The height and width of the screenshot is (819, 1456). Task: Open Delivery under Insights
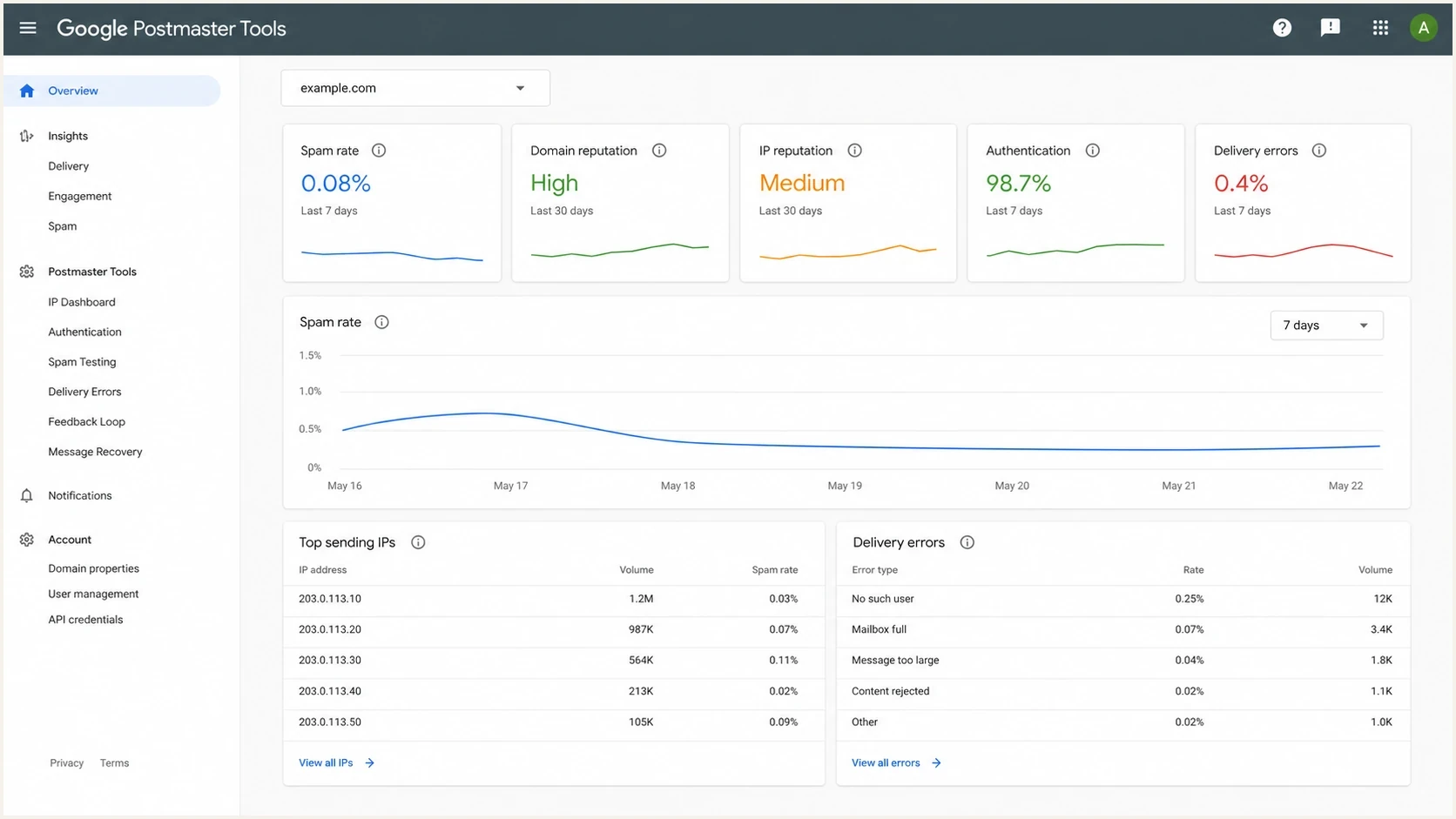[x=69, y=166]
